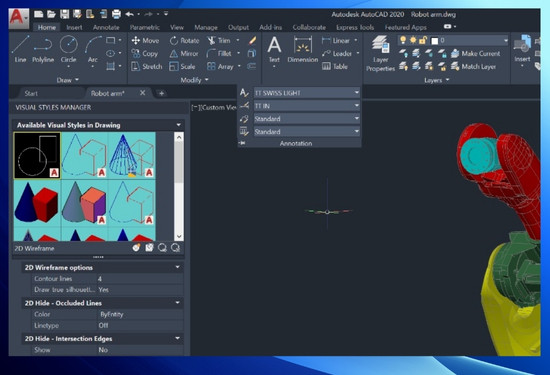
Task: Select the 2D Wireframe visual style thumbnail
Action: (37, 155)
